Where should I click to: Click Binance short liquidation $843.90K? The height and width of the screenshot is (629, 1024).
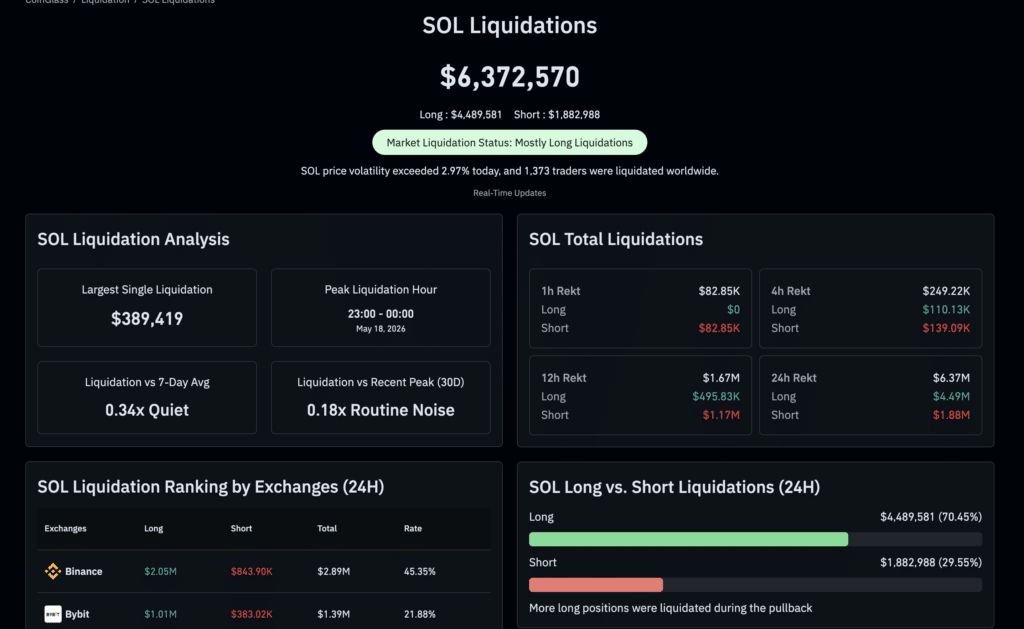pyautogui.click(x=251, y=572)
